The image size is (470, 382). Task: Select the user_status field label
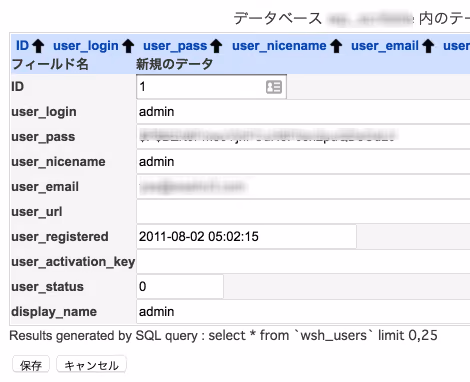pyautogui.click(x=47, y=287)
